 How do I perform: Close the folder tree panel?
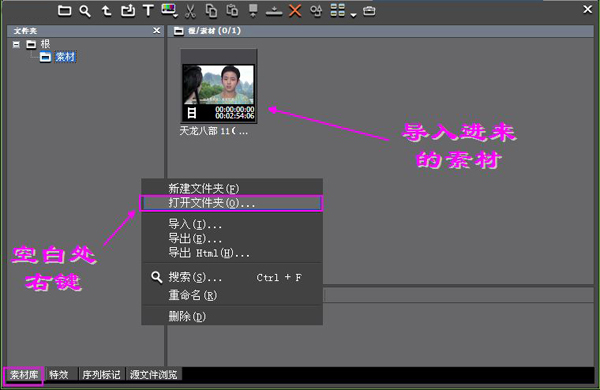157,30
